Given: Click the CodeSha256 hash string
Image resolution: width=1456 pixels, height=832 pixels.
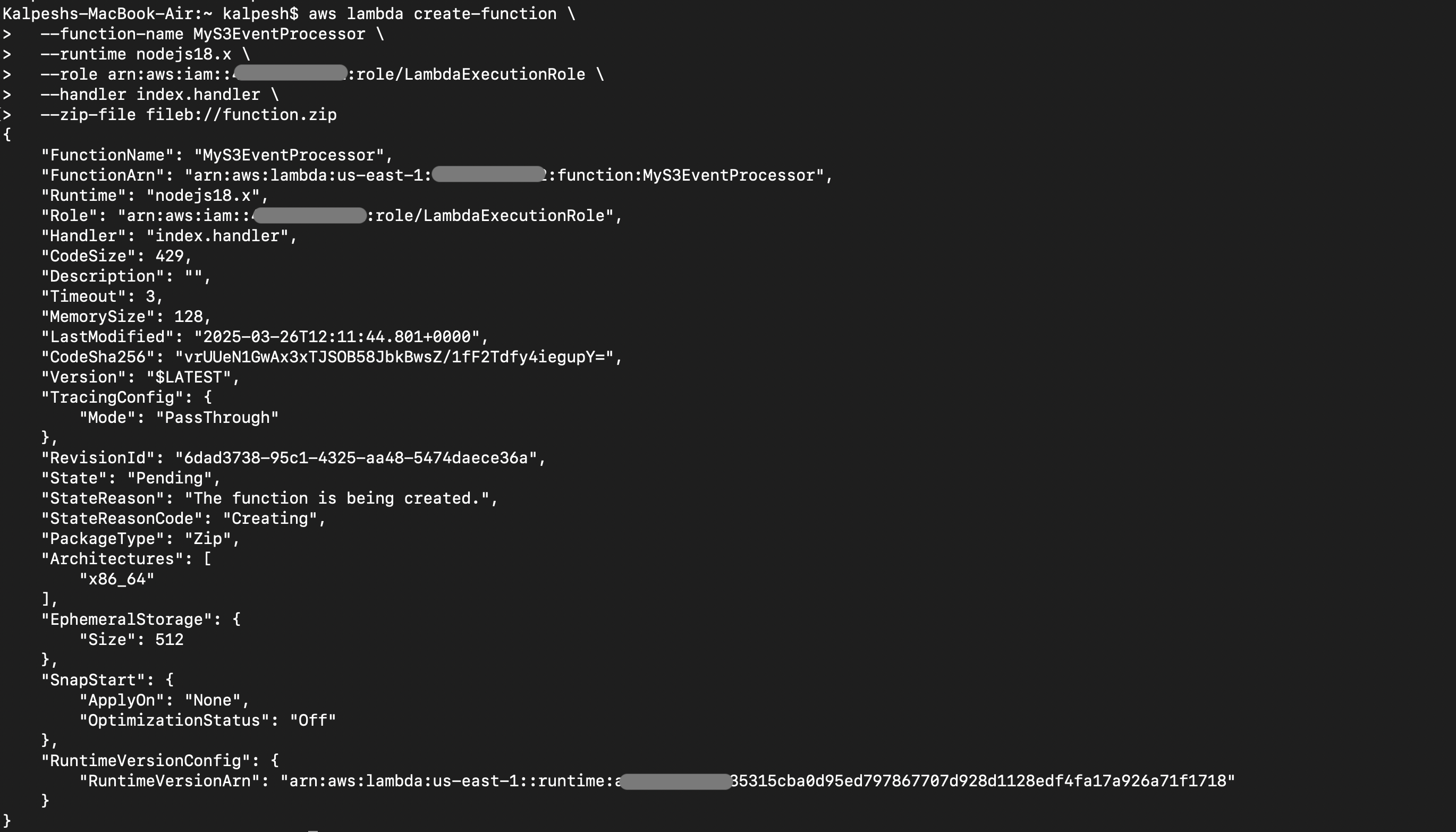Looking at the screenshot, I should click(394, 357).
